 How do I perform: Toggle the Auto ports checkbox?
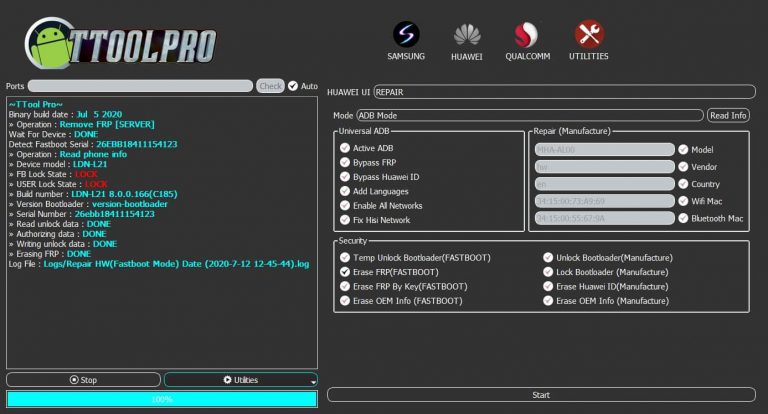click(x=293, y=86)
